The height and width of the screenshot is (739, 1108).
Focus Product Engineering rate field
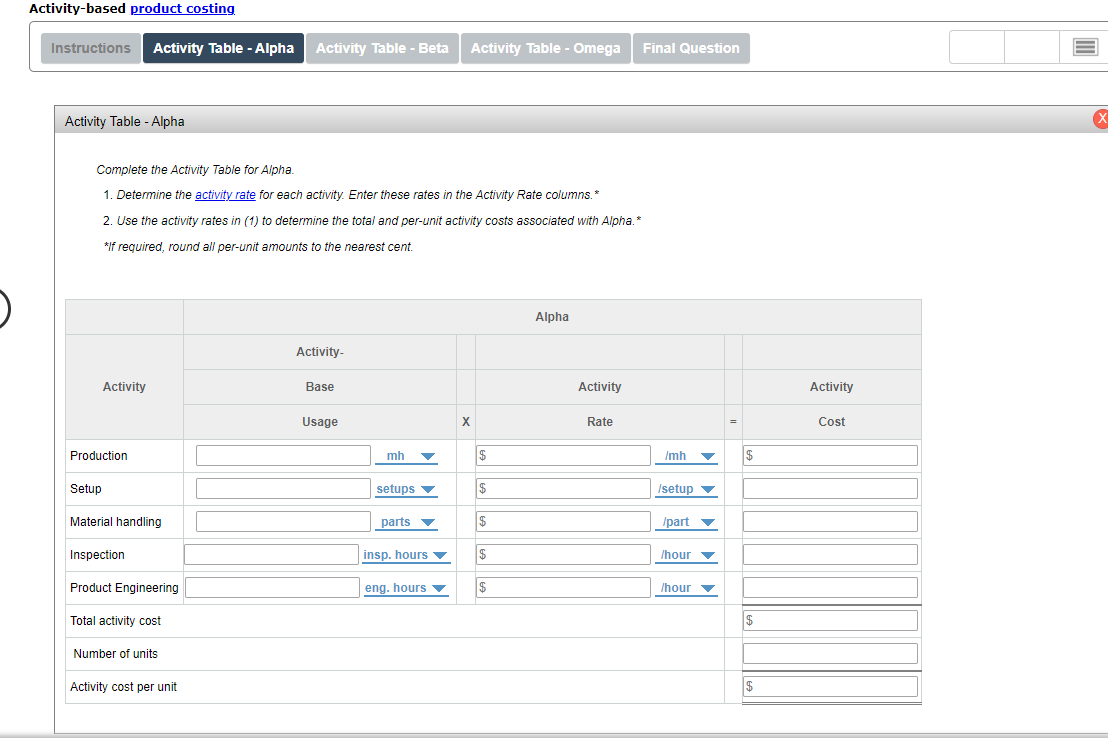point(563,588)
